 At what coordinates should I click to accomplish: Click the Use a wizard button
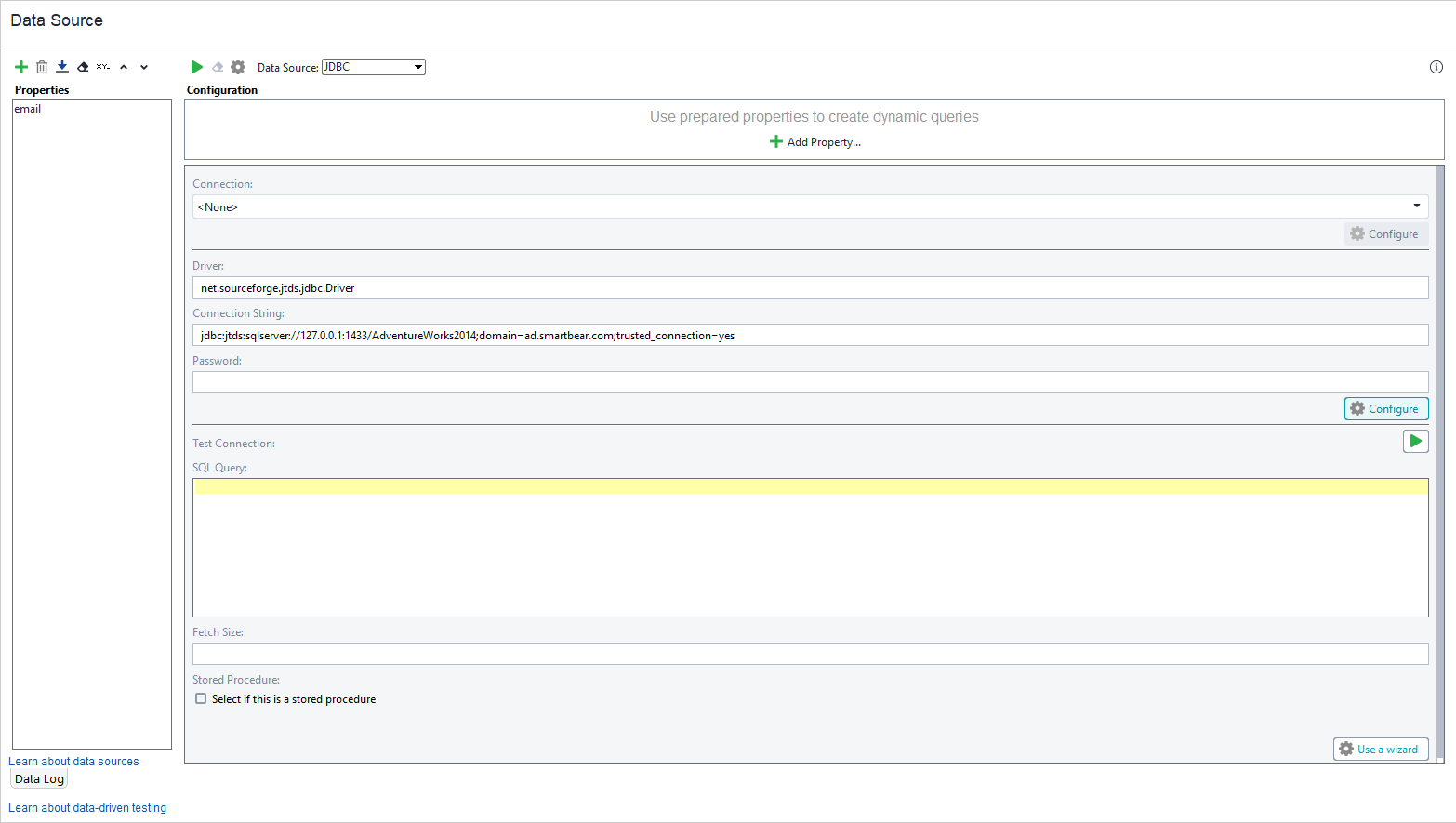pos(1381,749)
